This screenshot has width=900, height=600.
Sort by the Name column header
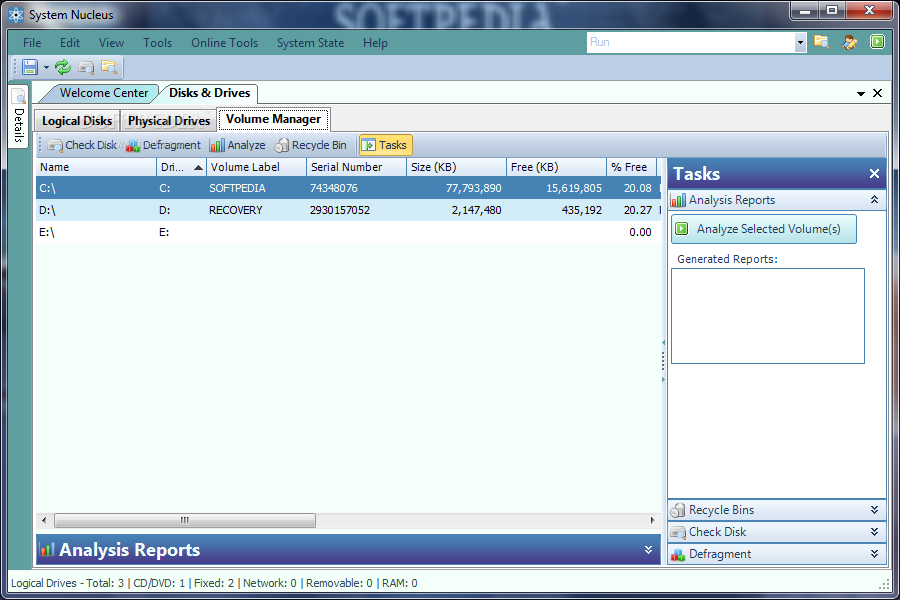[x=96, y=167]
